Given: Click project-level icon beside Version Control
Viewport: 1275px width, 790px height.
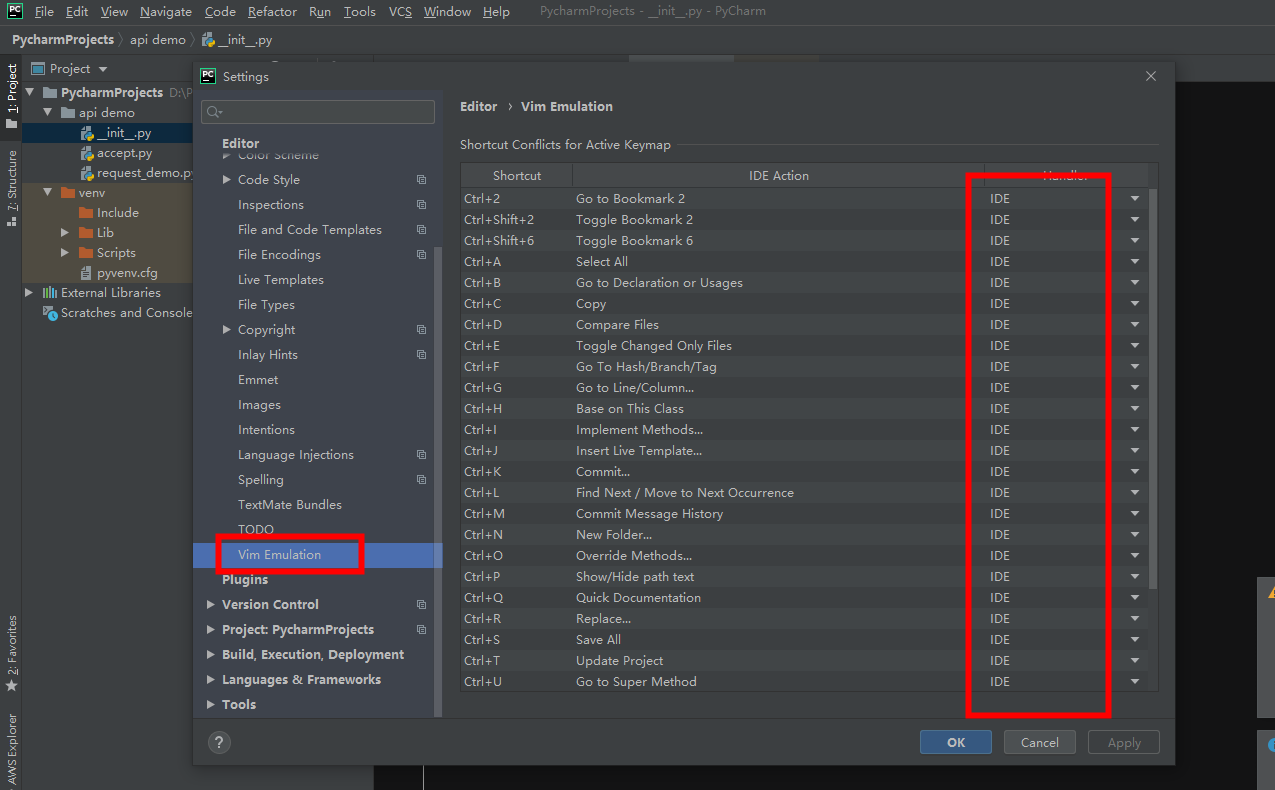Looking at the screenshot, I should click(x=421, y=605).
